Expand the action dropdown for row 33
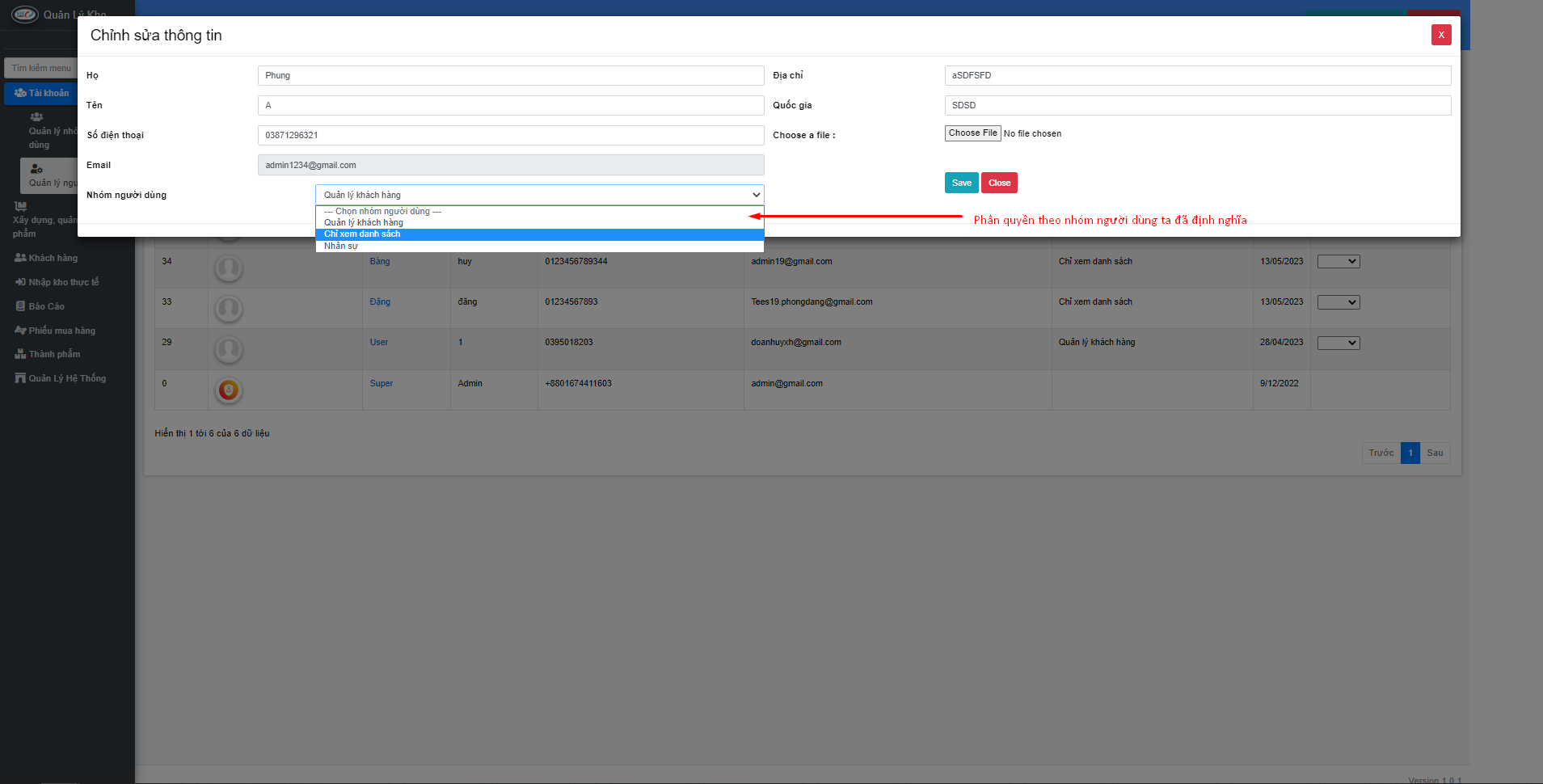 tap(1339, 302)
